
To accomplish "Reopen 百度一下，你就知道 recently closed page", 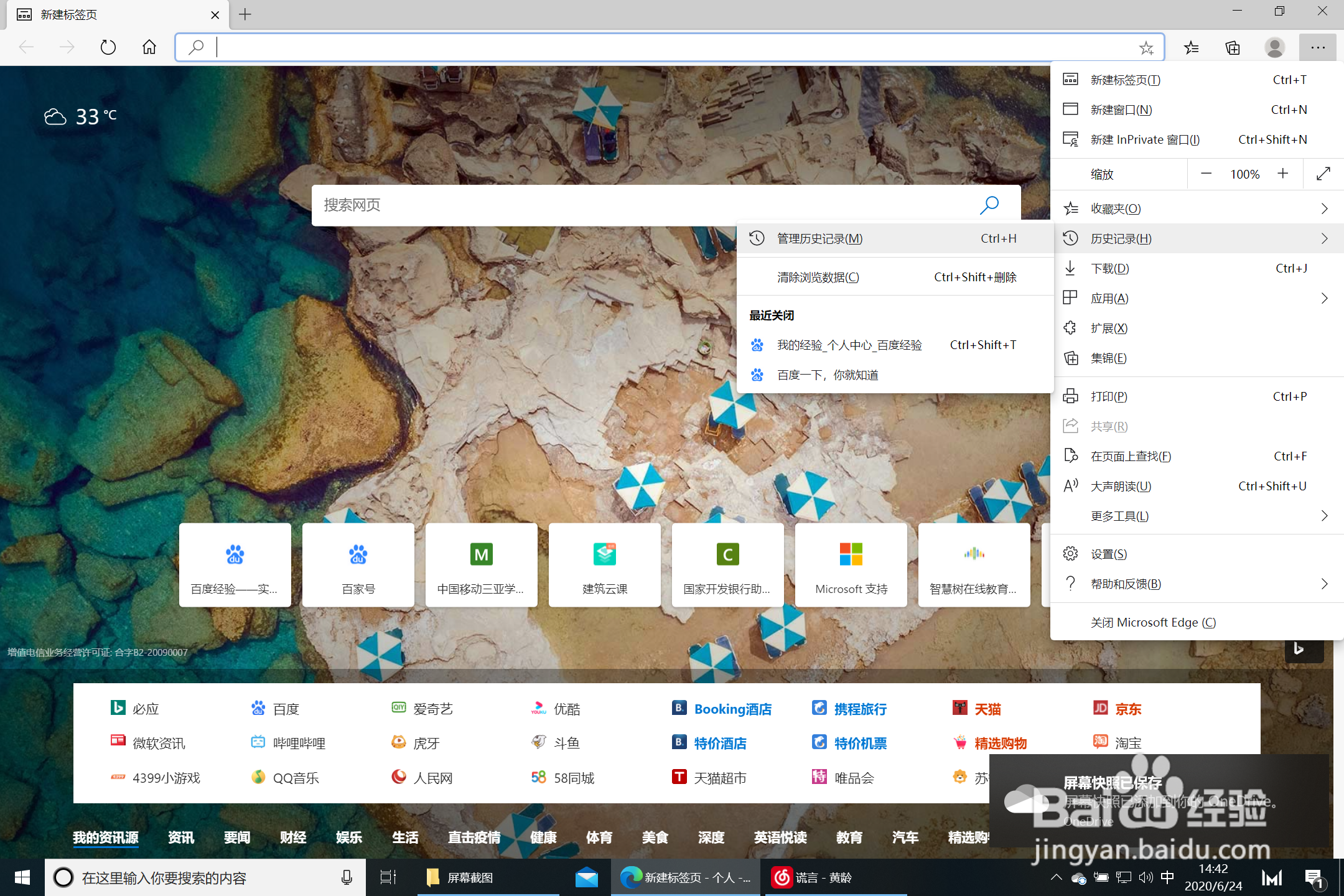I will [x=895, y=375].
